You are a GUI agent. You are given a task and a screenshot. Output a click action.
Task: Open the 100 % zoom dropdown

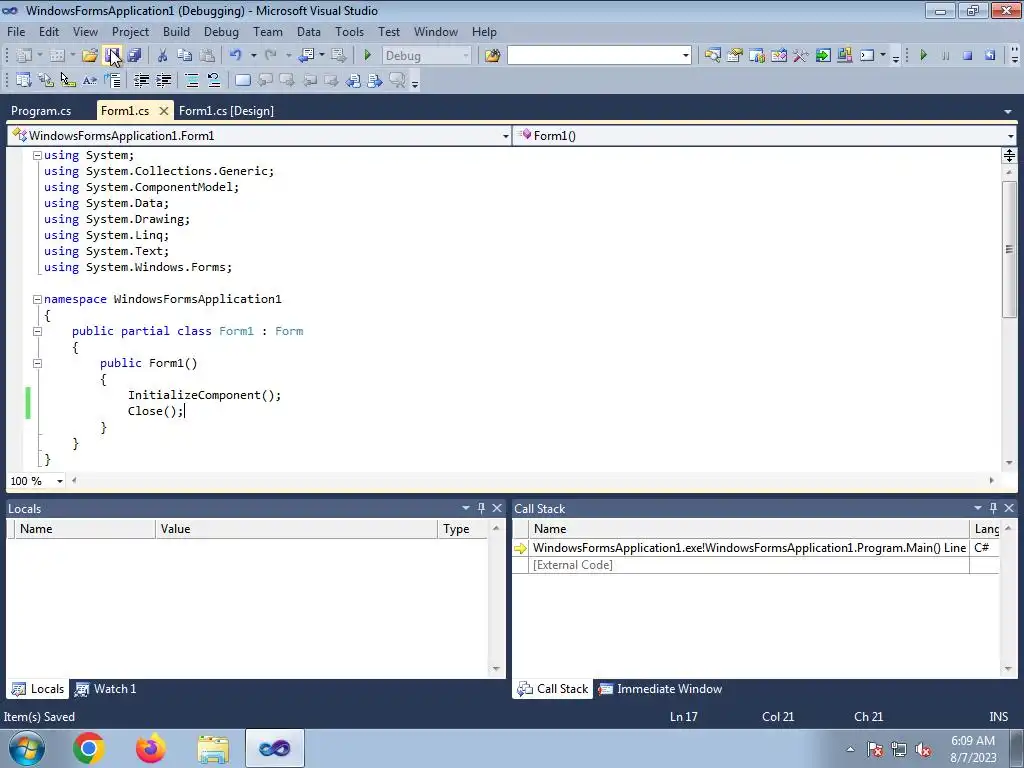(x=59, y=481)
